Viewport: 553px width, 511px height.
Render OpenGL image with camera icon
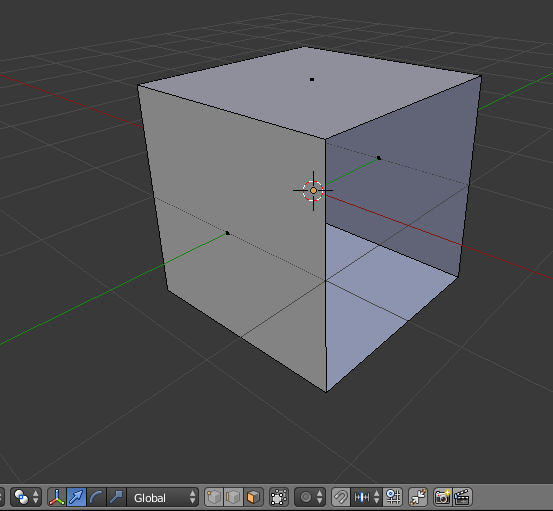[x=442, y=497]
